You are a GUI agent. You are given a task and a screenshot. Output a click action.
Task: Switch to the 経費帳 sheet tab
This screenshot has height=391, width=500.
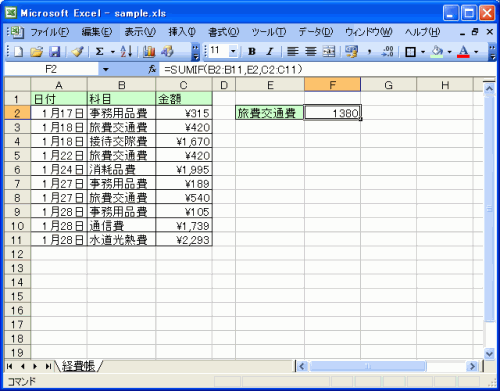78,366
